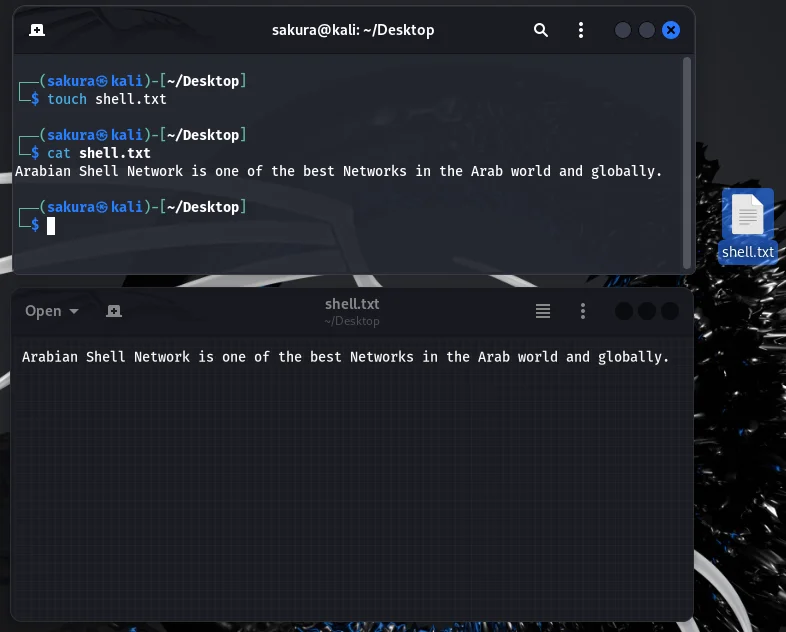Click the ~/Desktop subtitle in editor
Image resolution: width=786 pixels, height=632 pixels.
[352, 321]
